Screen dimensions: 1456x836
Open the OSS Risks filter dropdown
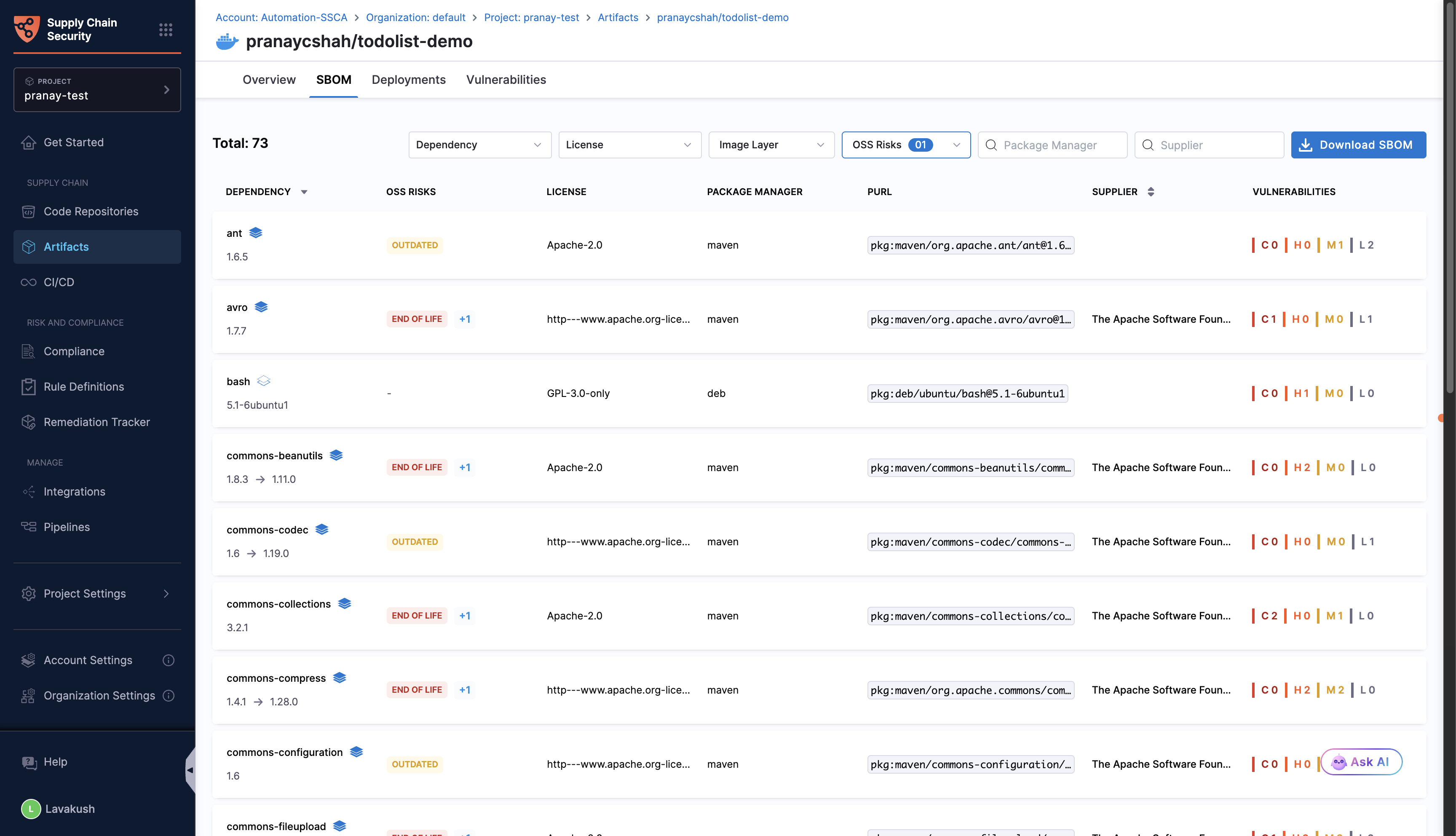click(x=906, y=145)
